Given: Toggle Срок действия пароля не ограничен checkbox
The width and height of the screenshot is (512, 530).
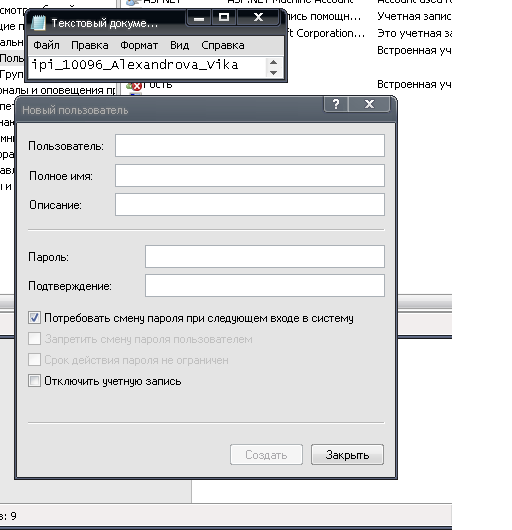Looking at the screenshot, I should click(34, 360).
